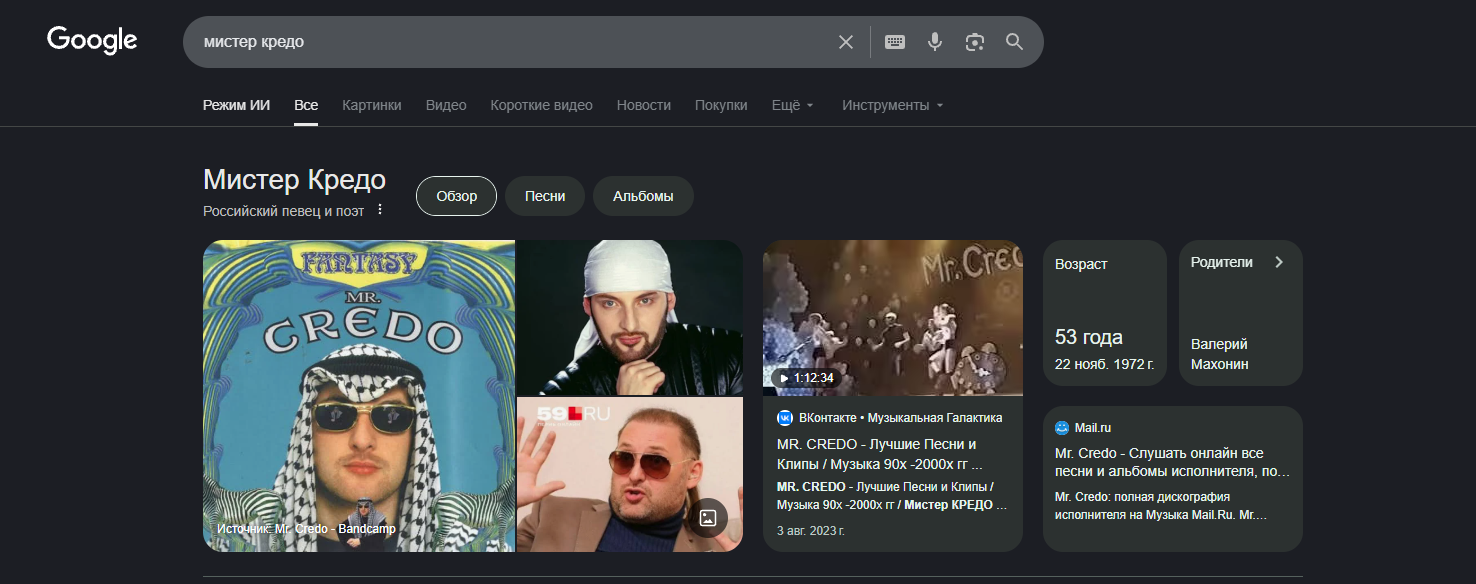Open the image gallery icon on the photo
This screenshot has width=1476, height=584.
click(x=708, y=518)
